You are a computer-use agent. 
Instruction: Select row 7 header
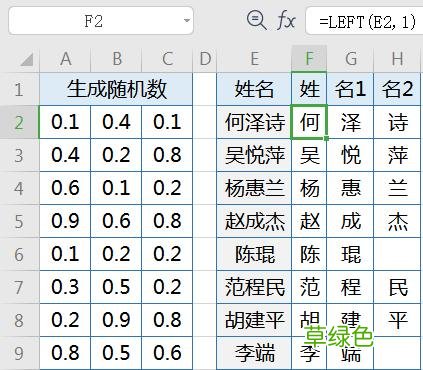click(x=19, y=287)
